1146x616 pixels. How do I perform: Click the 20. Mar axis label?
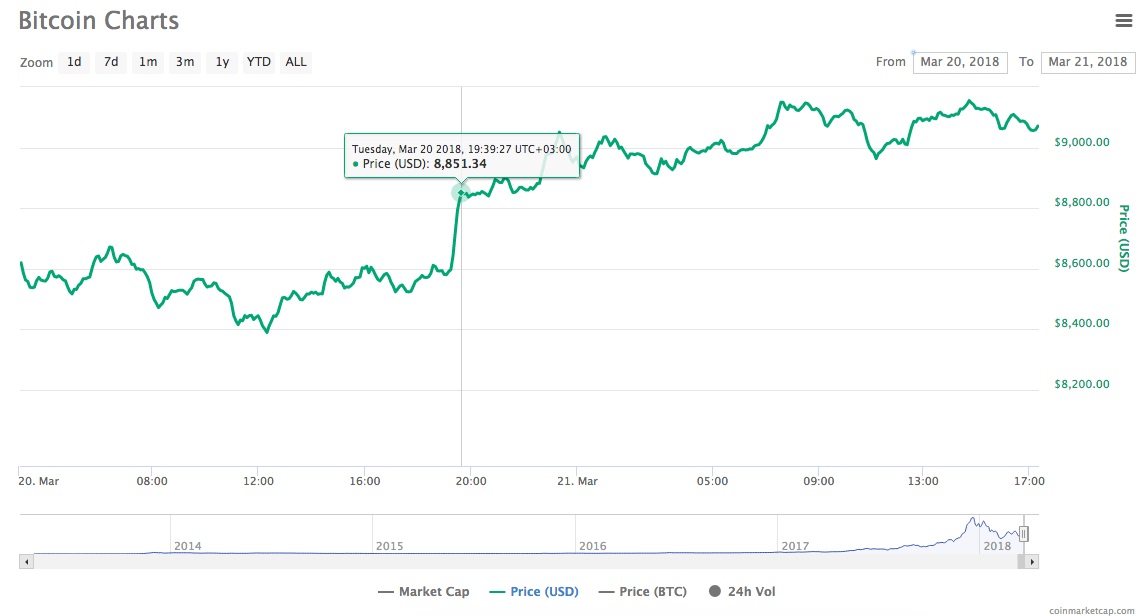coord(39,481)
